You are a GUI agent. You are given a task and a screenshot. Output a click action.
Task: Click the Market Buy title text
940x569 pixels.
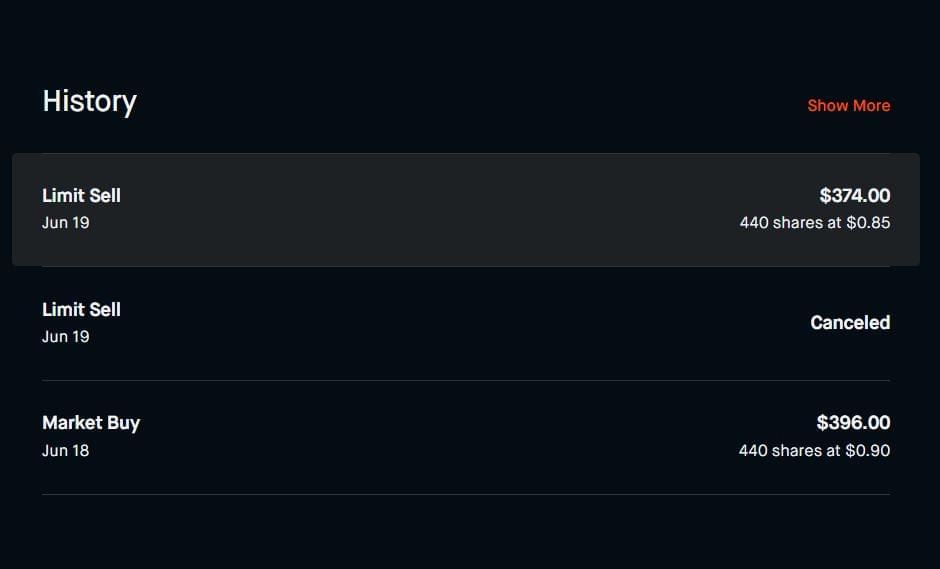(91, 422)
